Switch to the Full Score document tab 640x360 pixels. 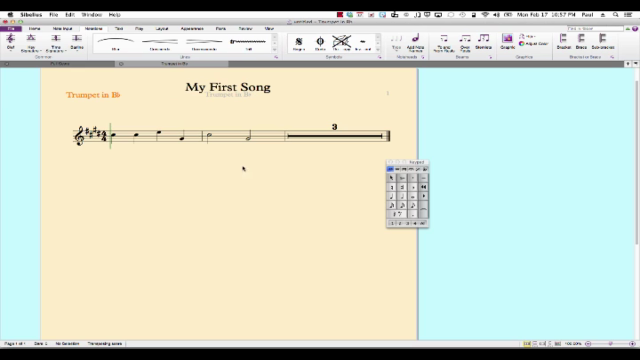tap(60, 64)
